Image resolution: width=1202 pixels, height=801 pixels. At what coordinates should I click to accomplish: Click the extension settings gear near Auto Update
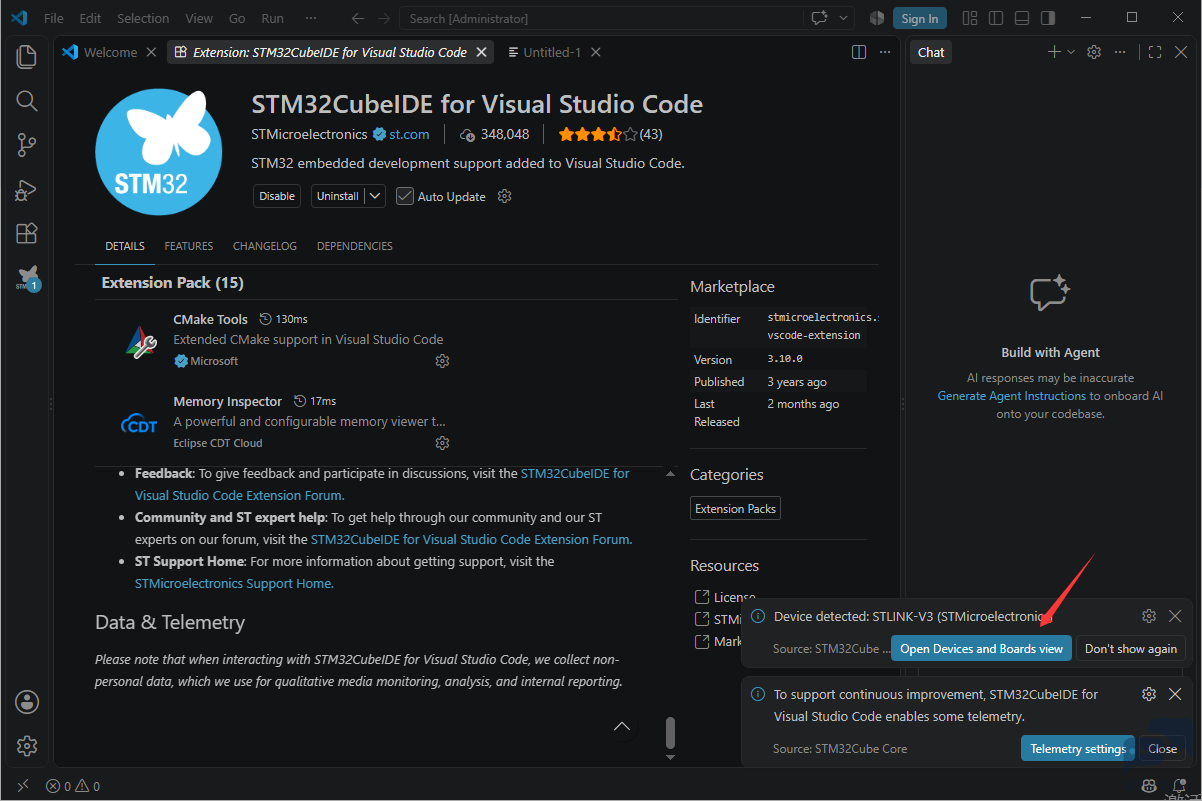point(505,196)
